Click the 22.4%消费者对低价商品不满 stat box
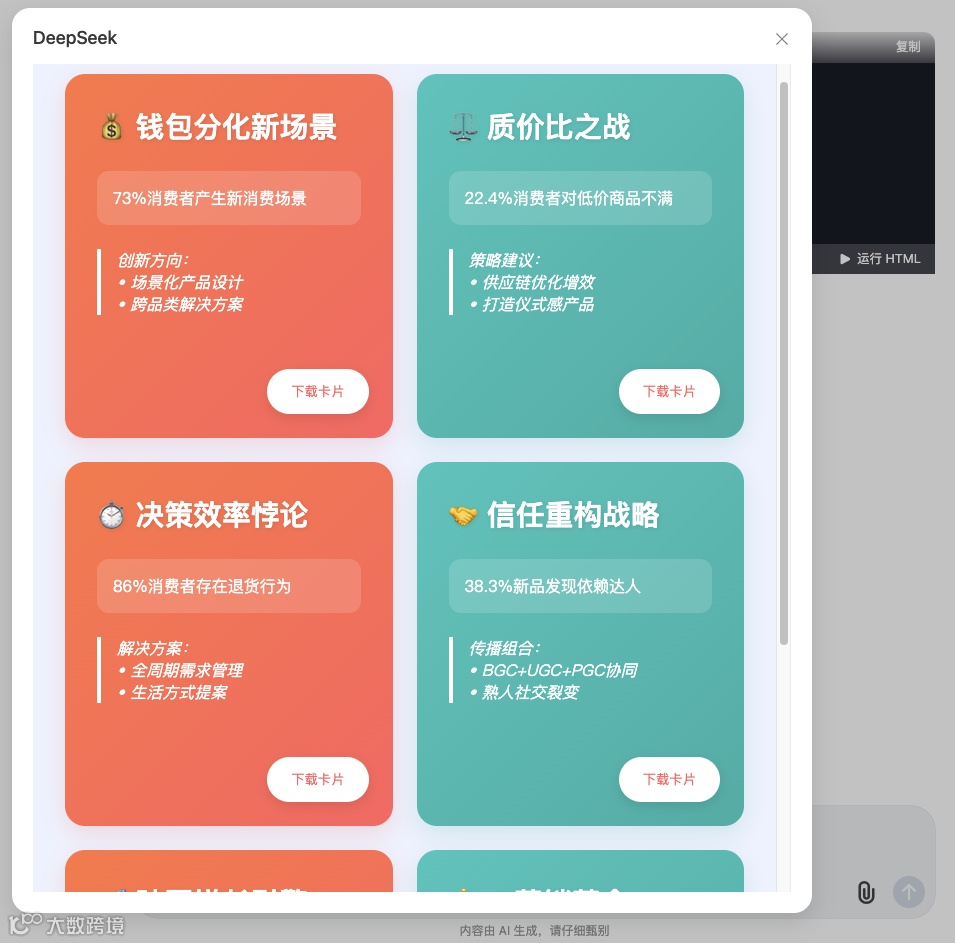Screen dimensions: 955x943 point(580,198)
